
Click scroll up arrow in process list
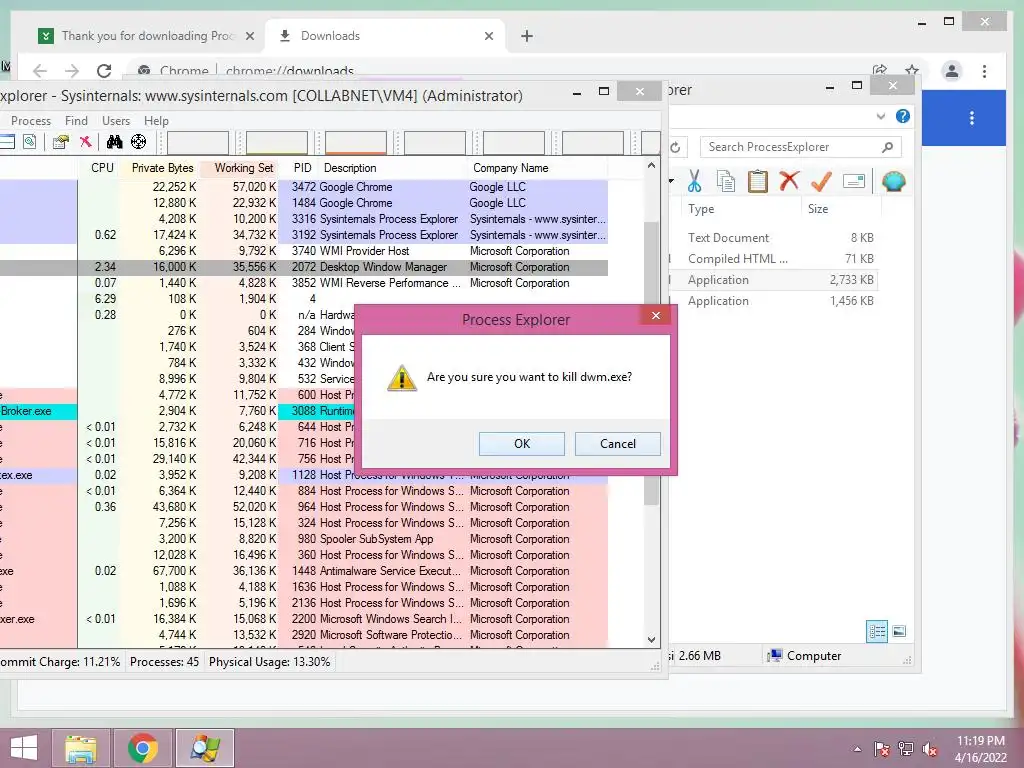coord(651,166)
